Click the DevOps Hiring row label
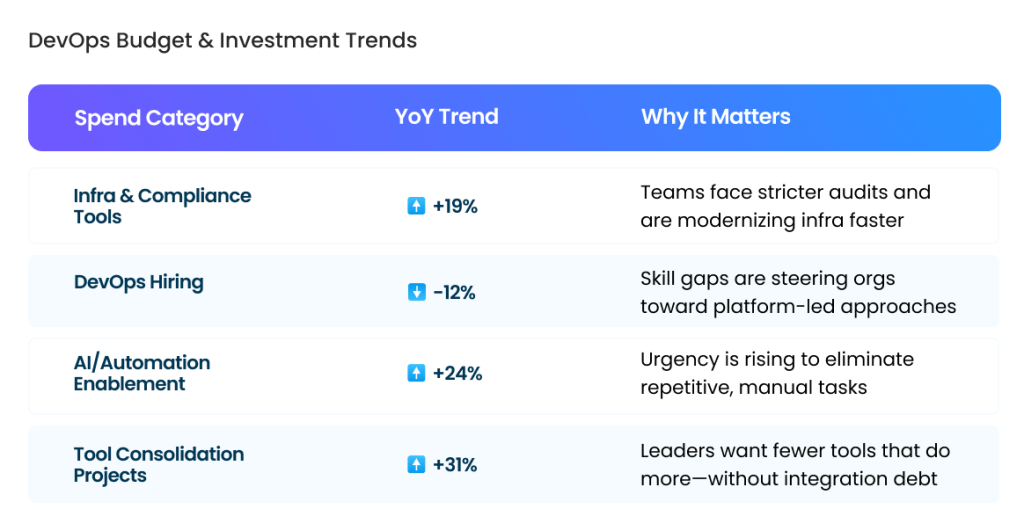This screenshot has width=1024, height=531. pyautogui.click(x=138, y=282)
